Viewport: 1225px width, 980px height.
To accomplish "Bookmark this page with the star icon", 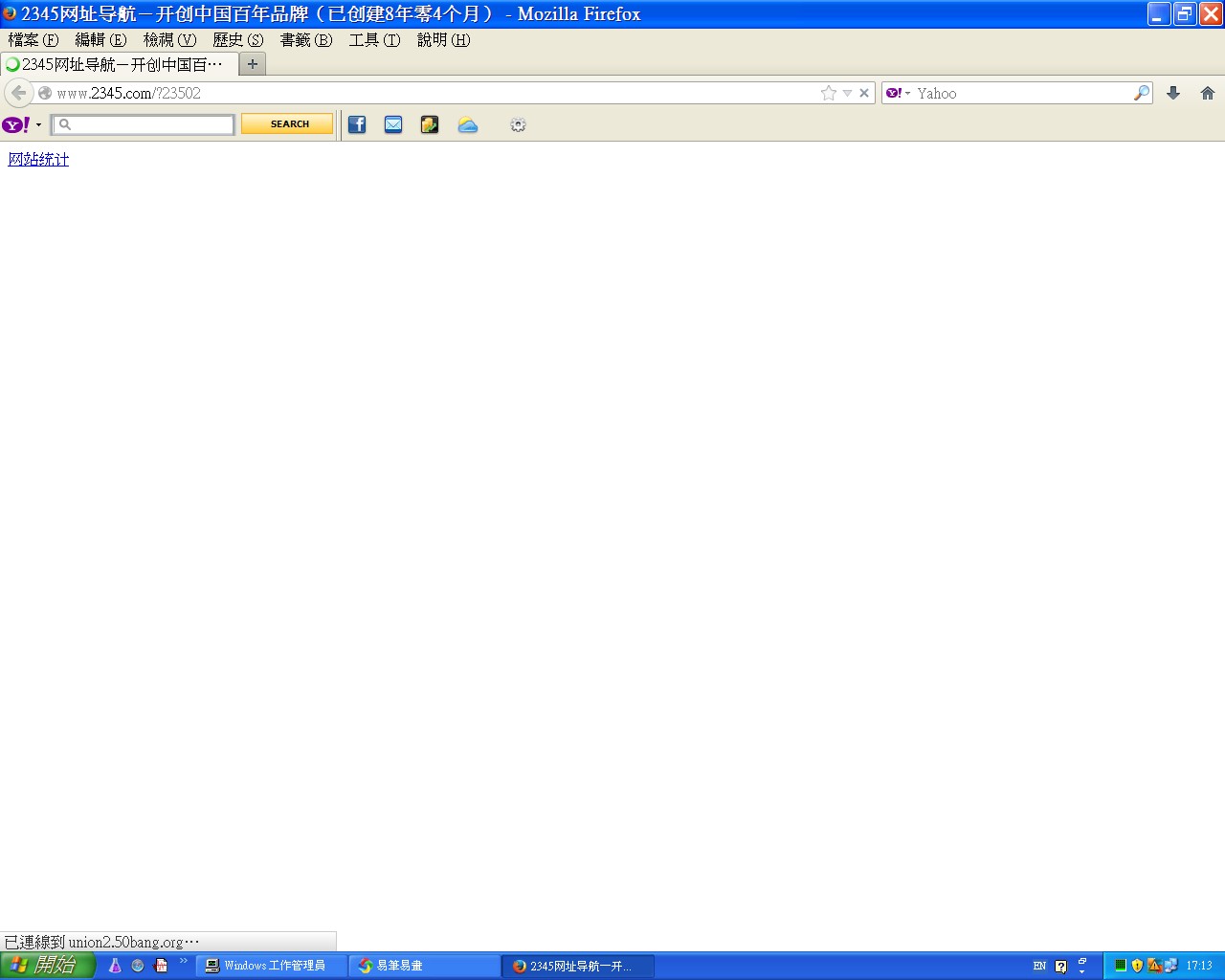I will 828,93.
